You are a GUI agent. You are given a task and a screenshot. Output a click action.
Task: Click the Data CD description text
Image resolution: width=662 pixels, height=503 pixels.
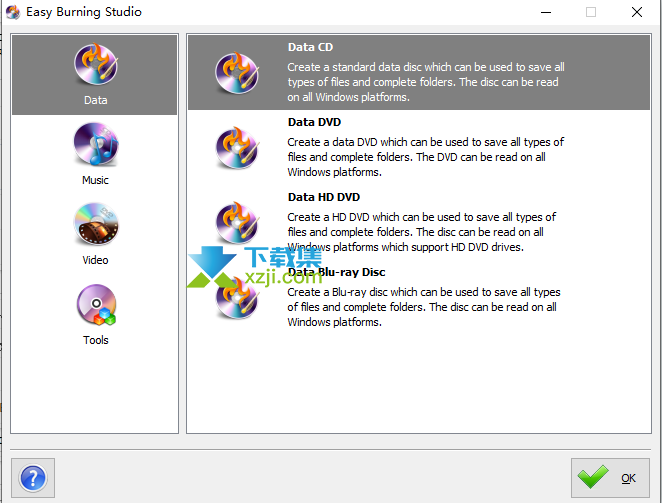426,82
